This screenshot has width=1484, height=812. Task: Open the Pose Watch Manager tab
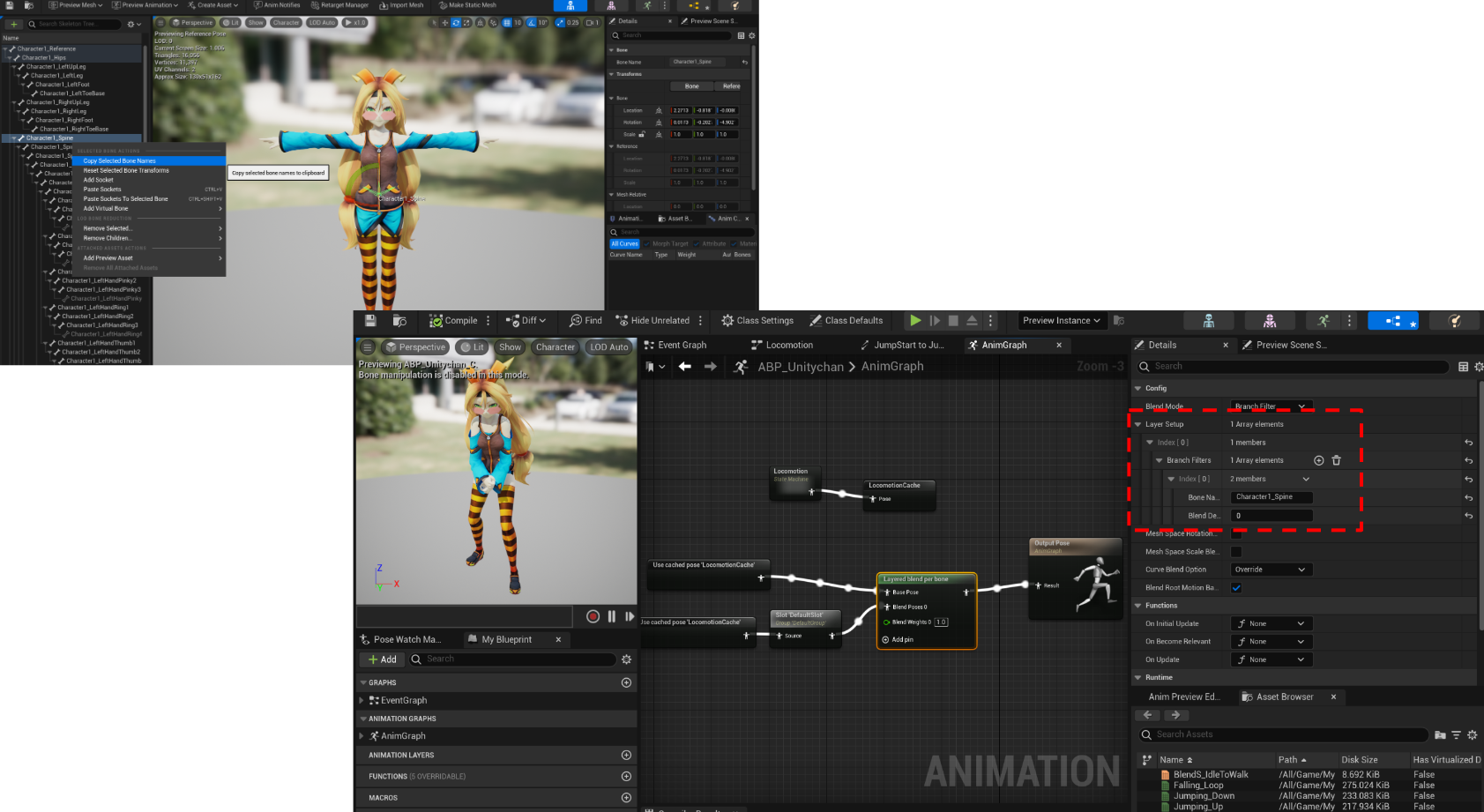point(399,639)
